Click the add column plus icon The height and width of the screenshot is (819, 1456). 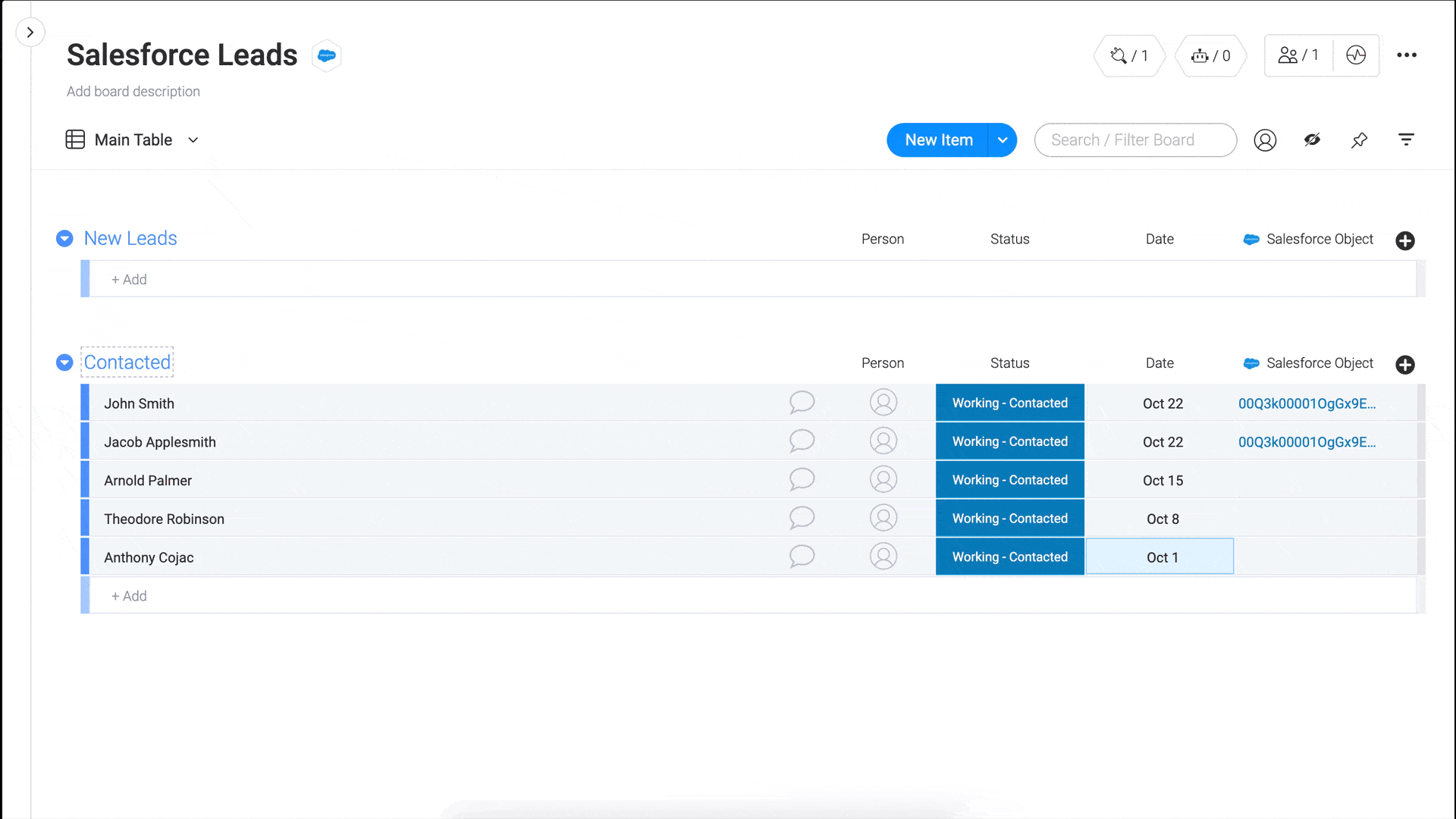click(1405, 240)
